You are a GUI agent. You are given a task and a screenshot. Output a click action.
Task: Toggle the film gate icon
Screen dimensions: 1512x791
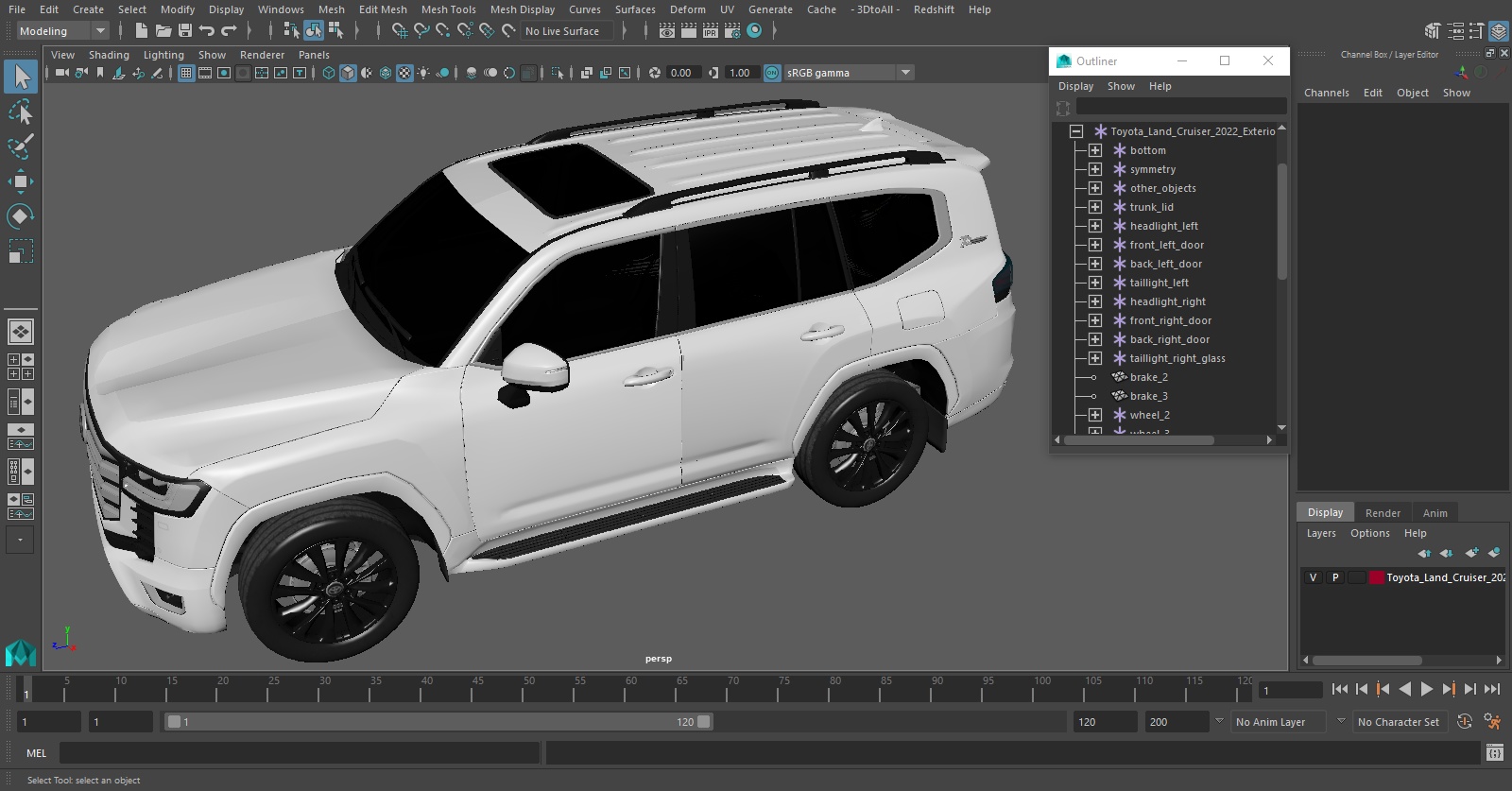pos(205,73)
